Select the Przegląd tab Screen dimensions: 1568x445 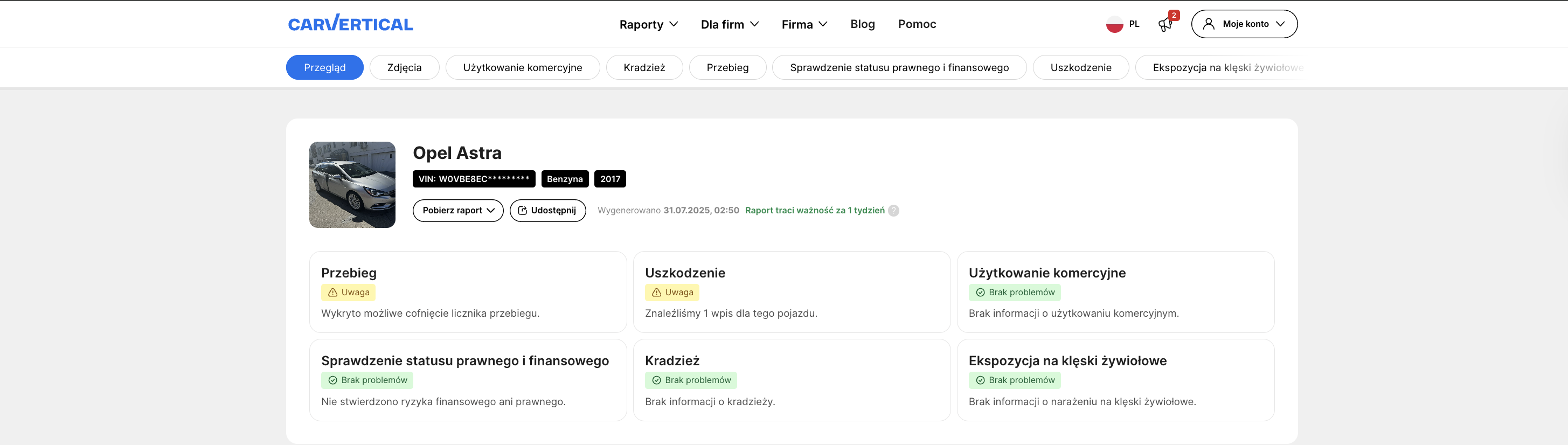(324, 67)
